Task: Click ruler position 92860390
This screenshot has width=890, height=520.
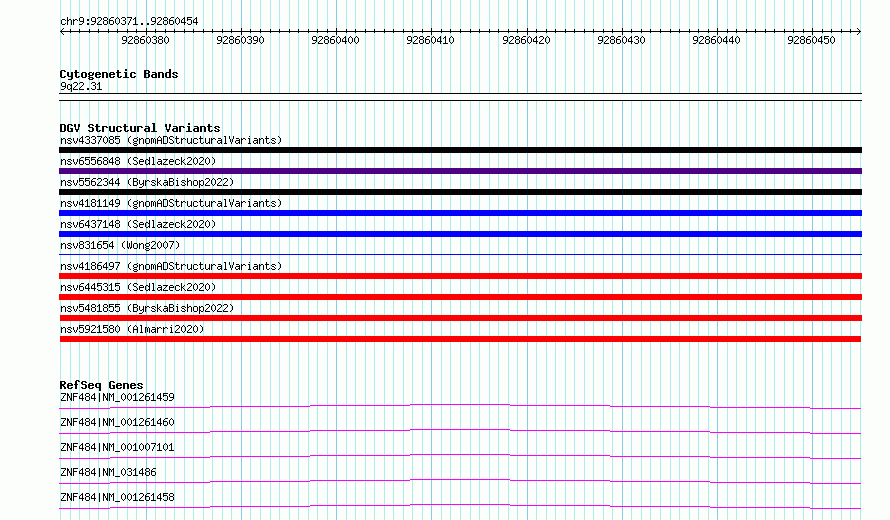Action: click(240, 40)
